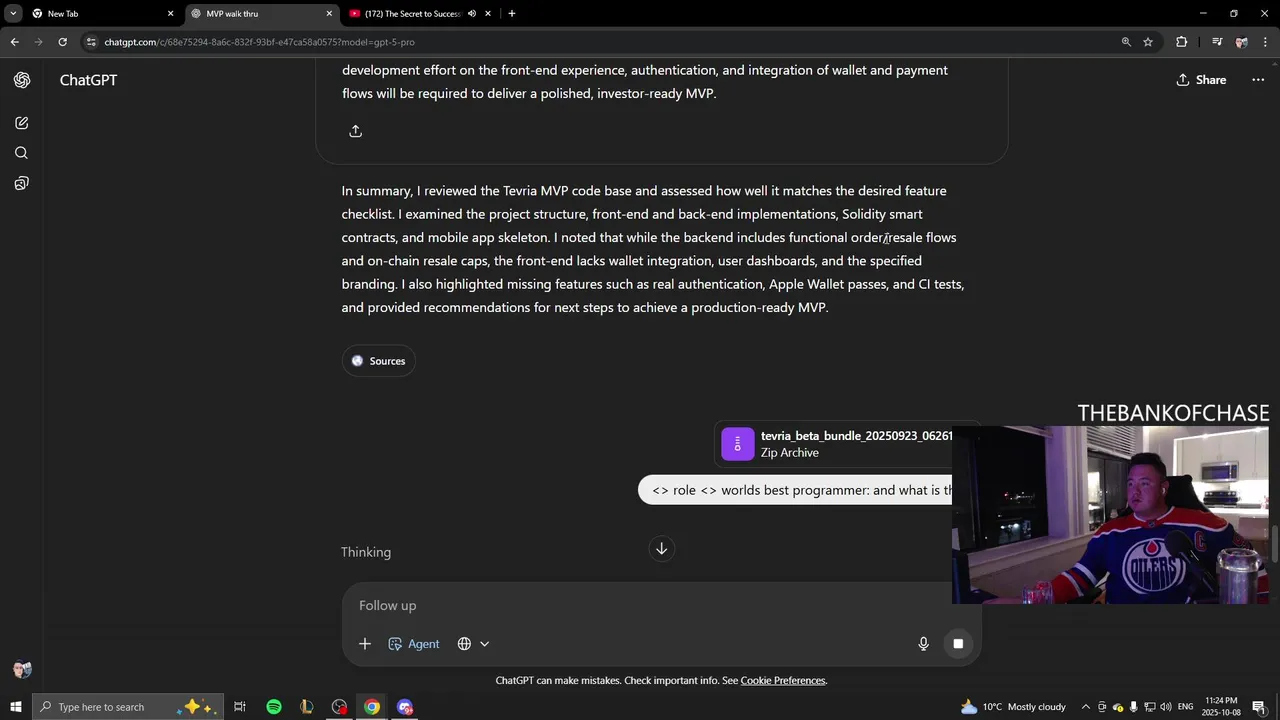The image size is (1280, 720).
Task: Open Spotify from the taskbar
Action: point(274,707)
